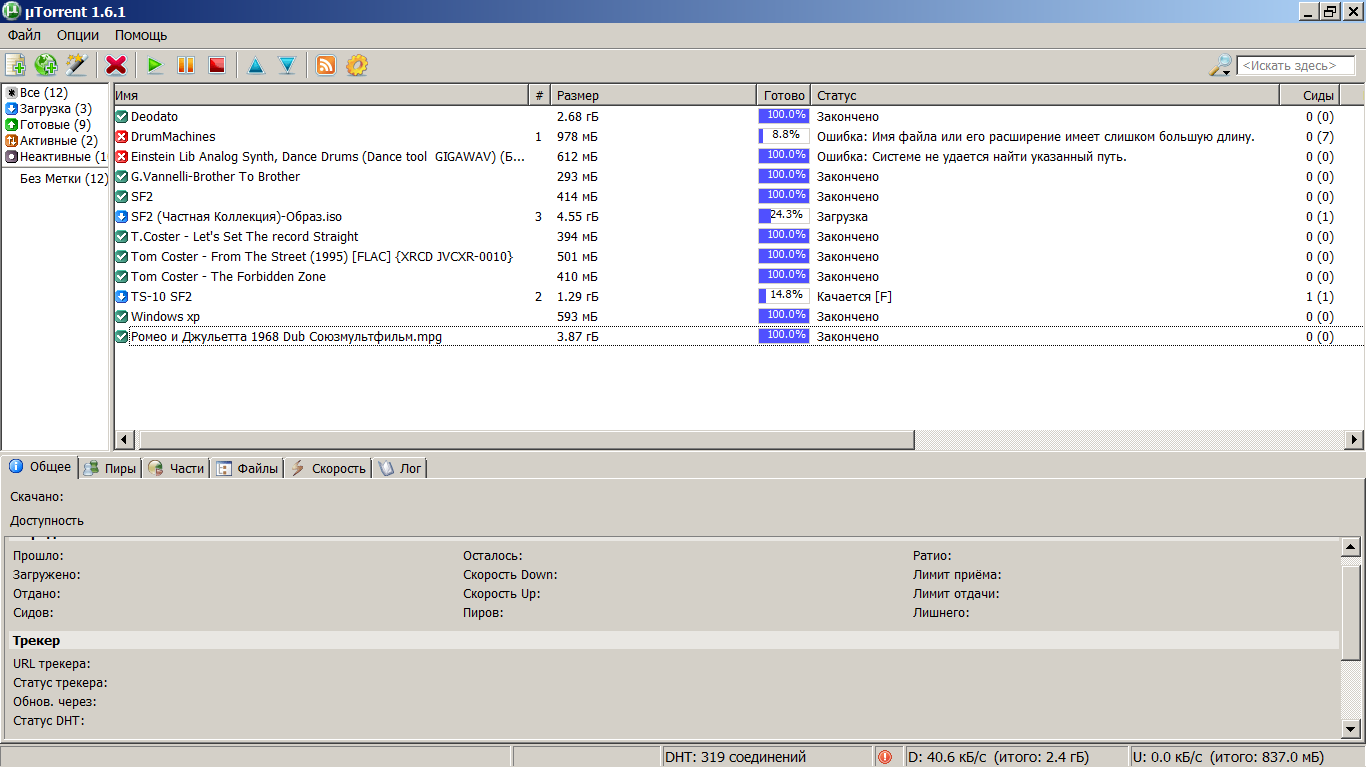Click the µTorrent logo in the title bar
This screenshot has width=1366, height=768.
pos(11,11)
